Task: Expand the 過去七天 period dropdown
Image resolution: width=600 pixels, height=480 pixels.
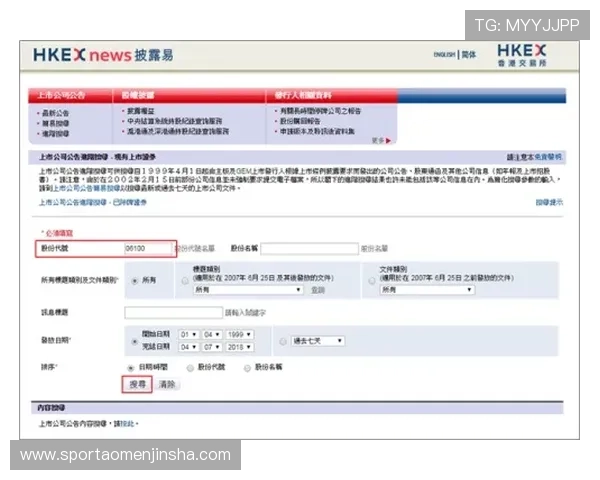Action: pos(318,341)
